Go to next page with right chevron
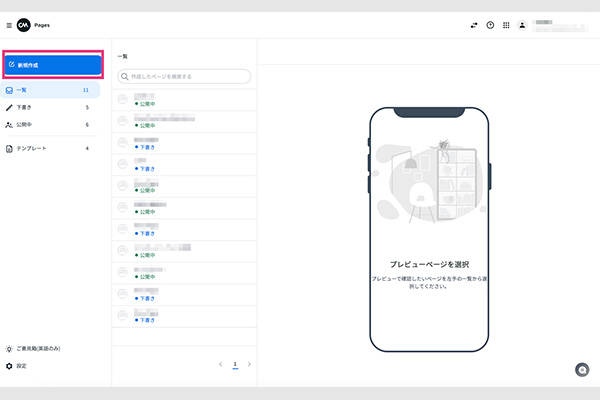The height and width of the screenshot is (400, 600). tap(249, 364)
